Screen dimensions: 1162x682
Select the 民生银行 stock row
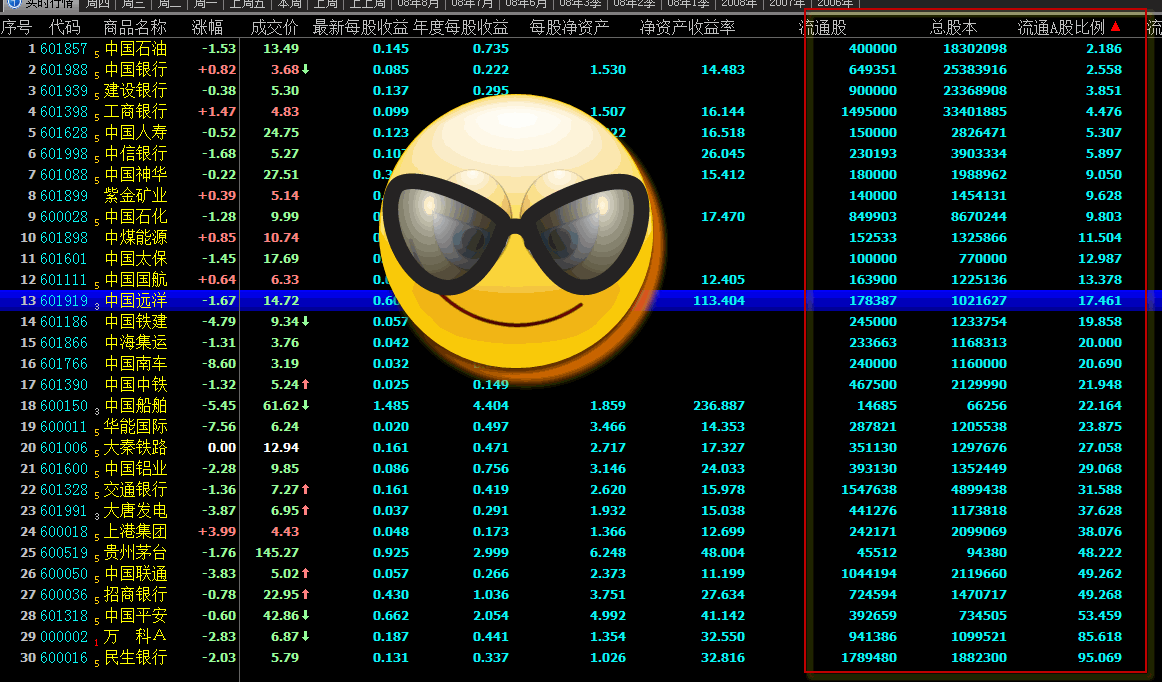coord(581,658)
